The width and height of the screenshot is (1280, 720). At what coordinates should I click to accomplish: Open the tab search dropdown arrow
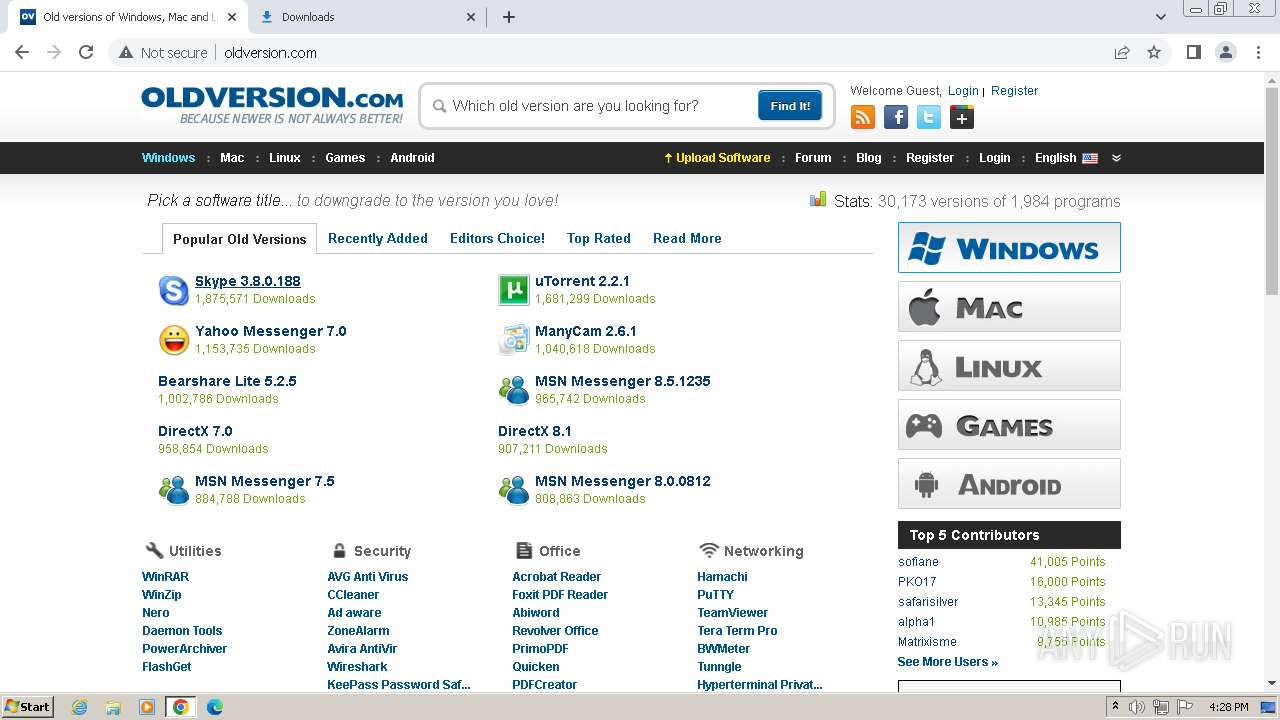(1160, 17)
